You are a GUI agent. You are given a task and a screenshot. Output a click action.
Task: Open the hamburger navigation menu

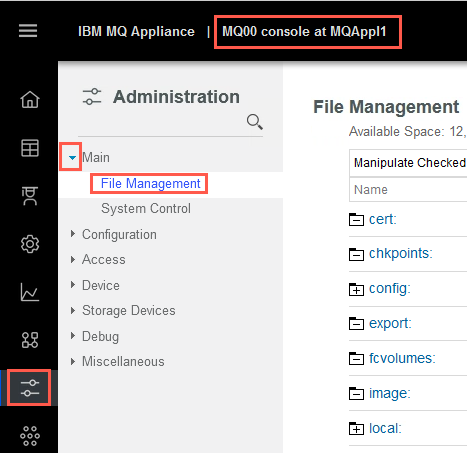28,31
